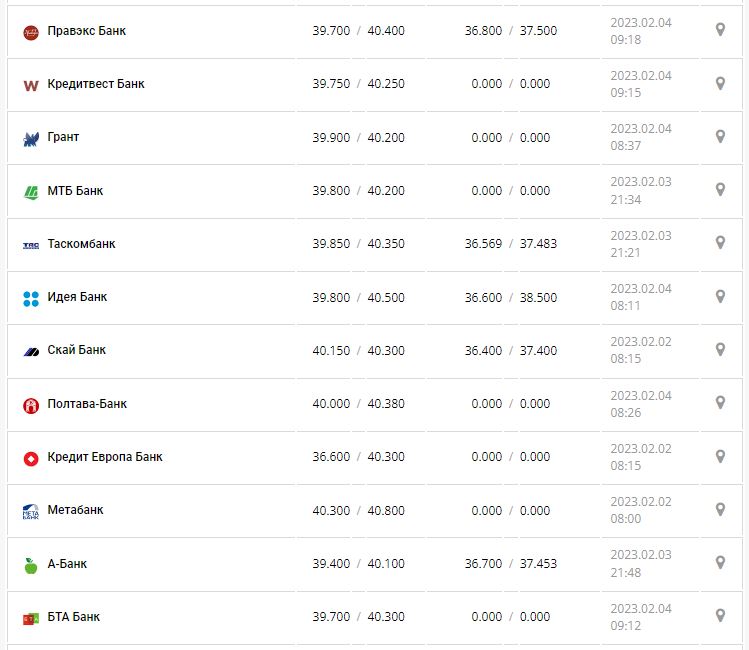The height and width of the screenshot is (650, 749).
Task: Click the МТБ Банк logo icon
Action: [30, 192]
